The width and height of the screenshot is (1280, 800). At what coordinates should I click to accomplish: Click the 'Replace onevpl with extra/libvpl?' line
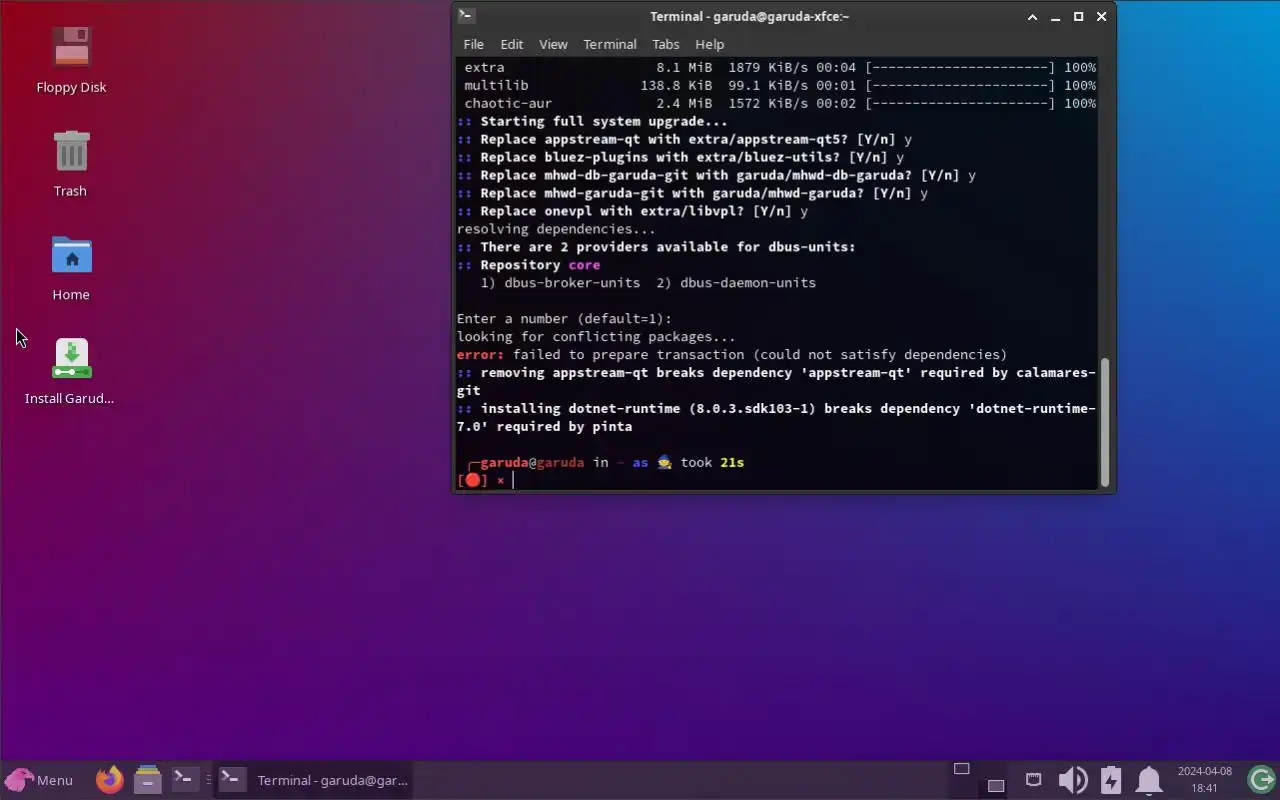click(x=632, y=211)
